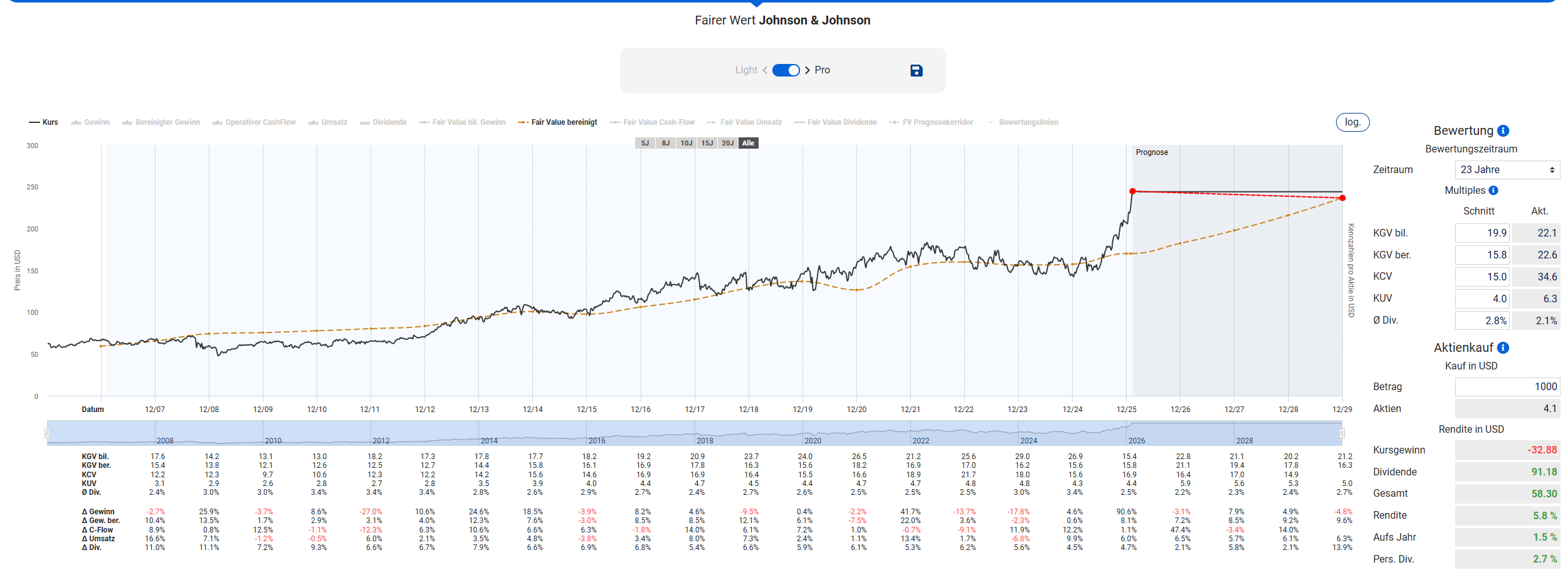Open the Zeitraum 23 Jahre dropdown

tap(1507, 170)
